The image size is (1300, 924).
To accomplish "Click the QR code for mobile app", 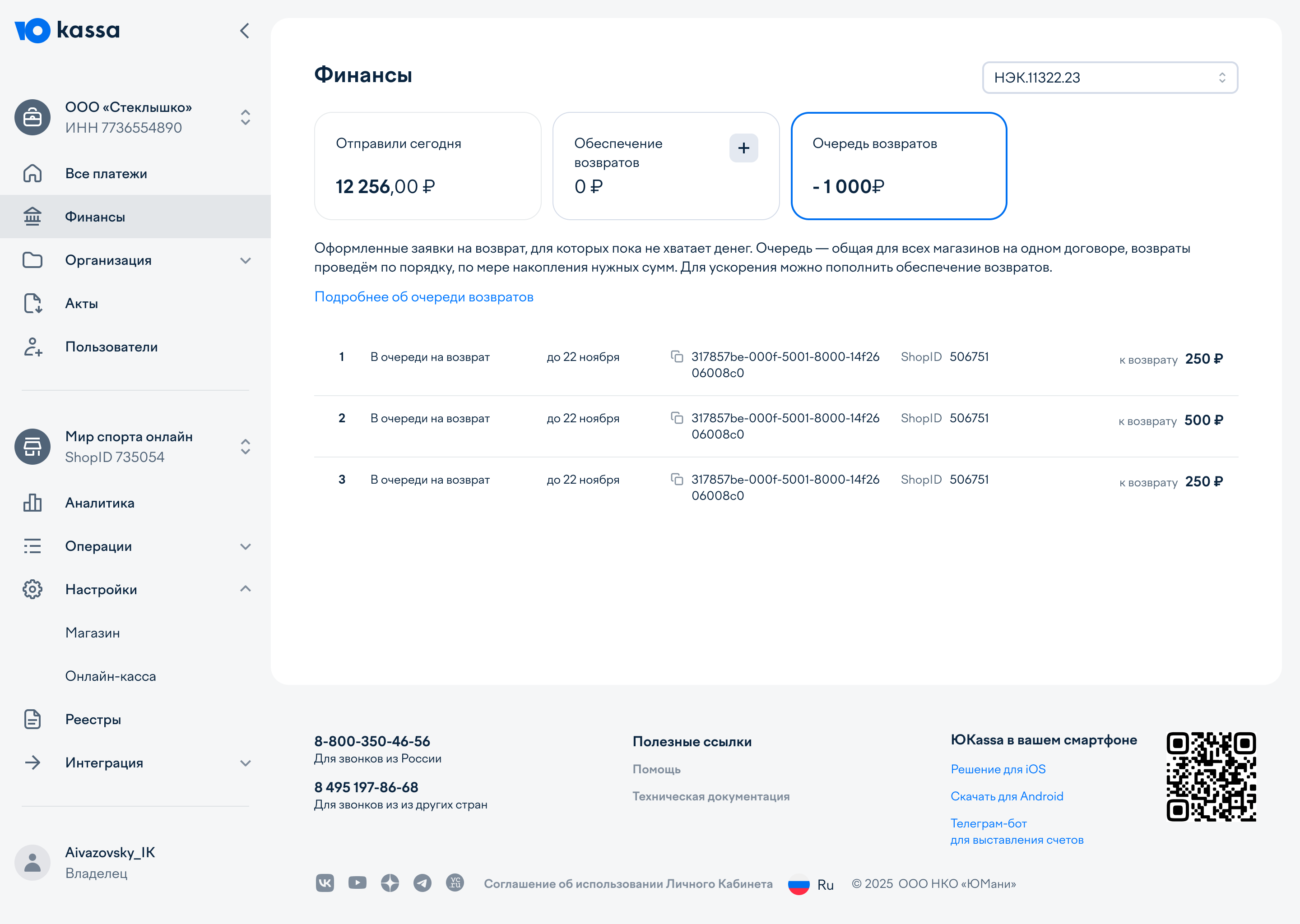I will coord(1211,776).
